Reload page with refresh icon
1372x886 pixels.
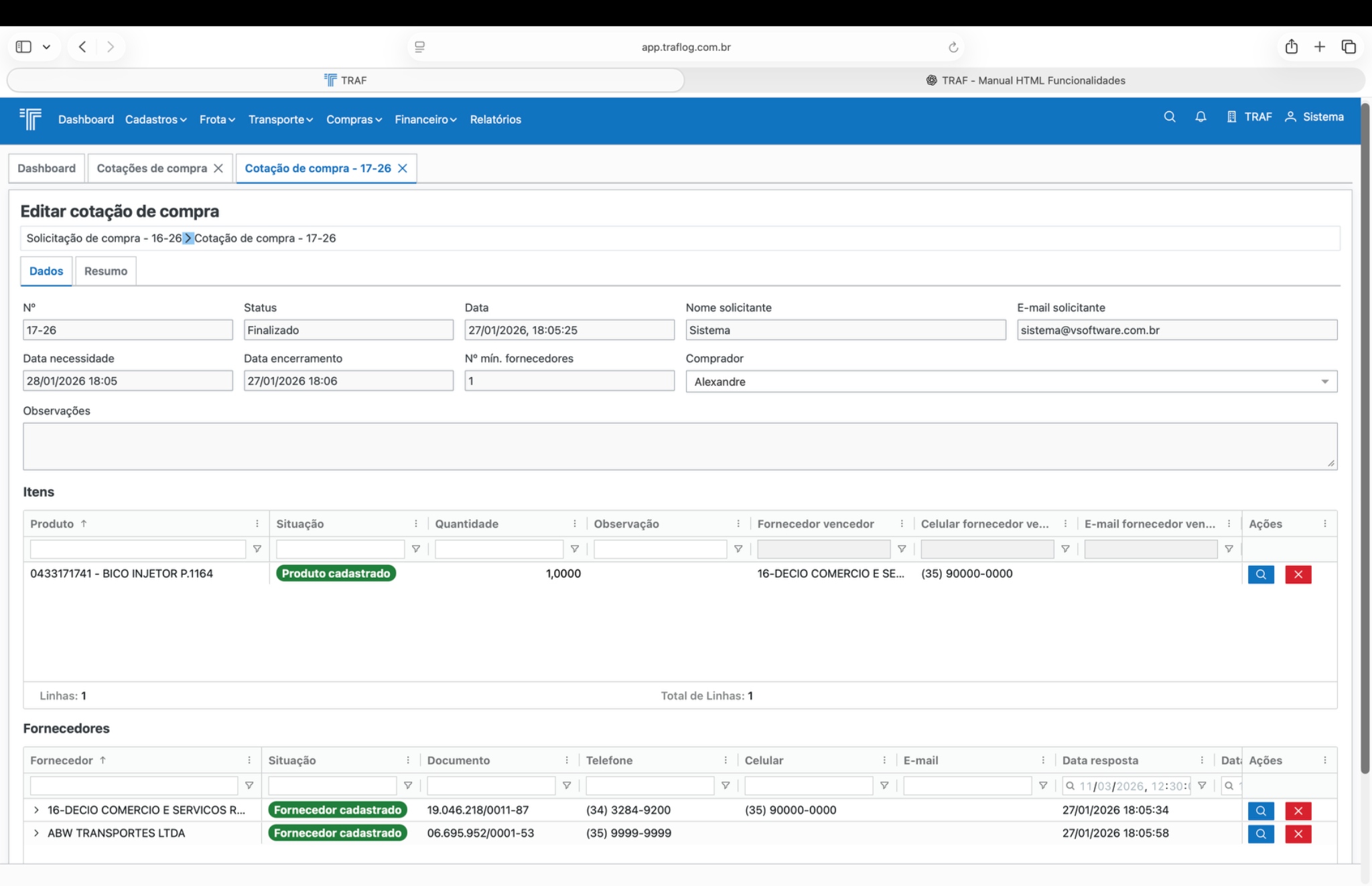953,47
